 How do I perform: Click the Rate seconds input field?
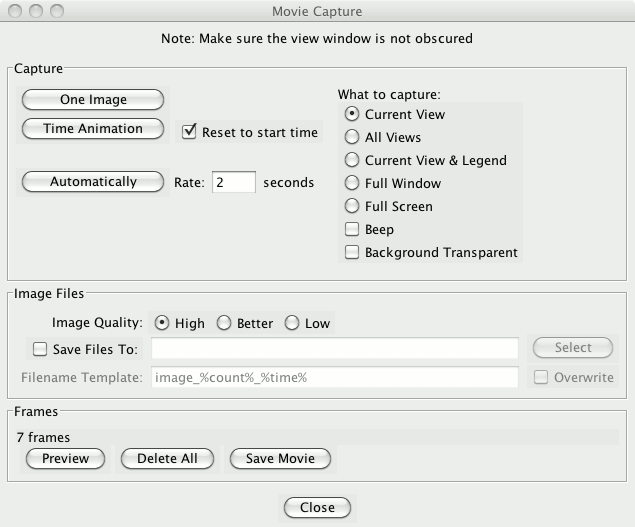(x=233, y=183)
